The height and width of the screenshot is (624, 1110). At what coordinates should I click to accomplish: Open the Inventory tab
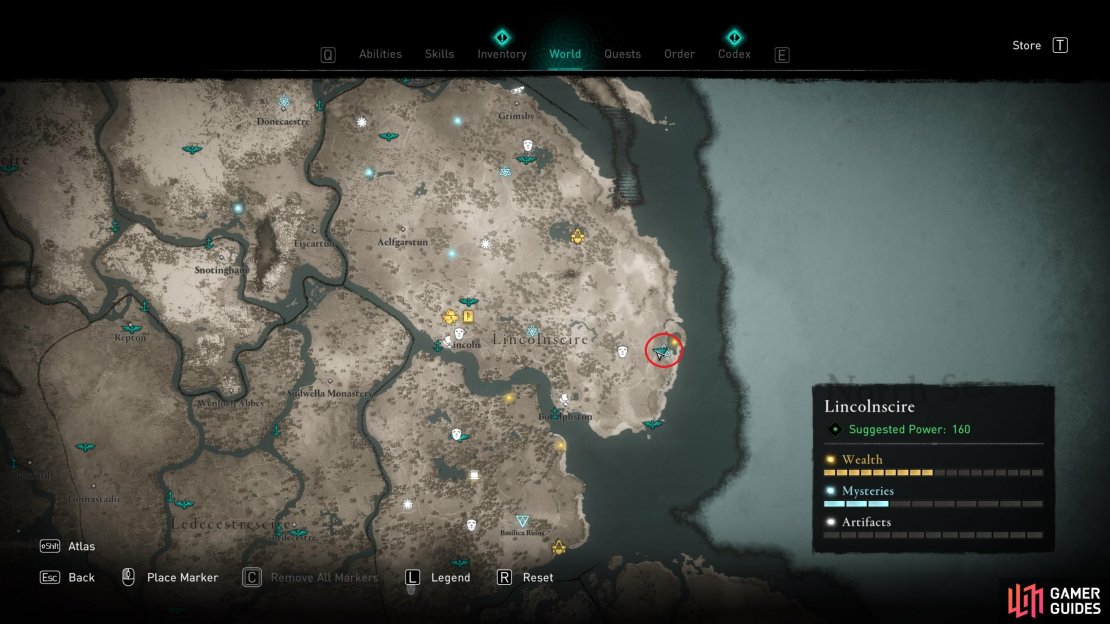(501, 54)
